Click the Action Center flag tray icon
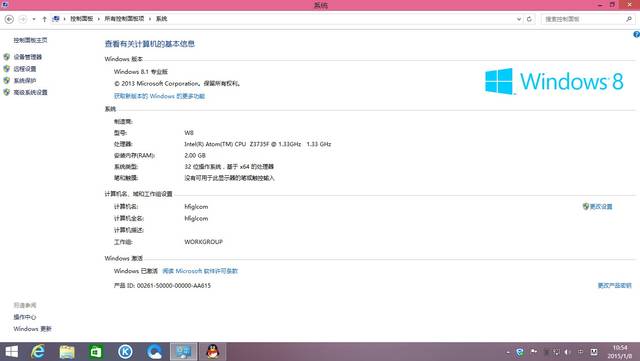 [533, 352]
